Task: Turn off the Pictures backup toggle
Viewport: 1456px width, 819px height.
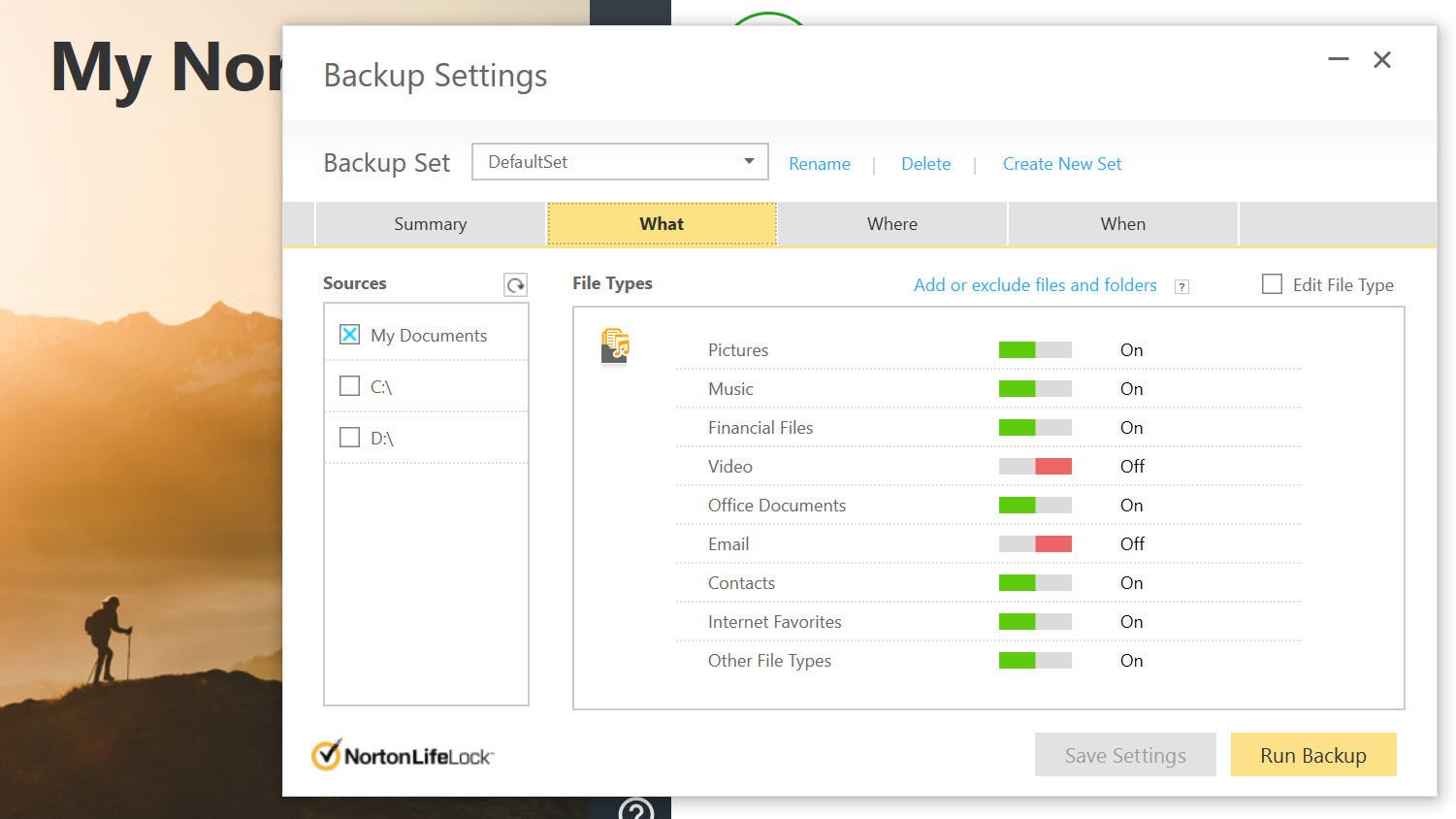Action: point(1035,350)
